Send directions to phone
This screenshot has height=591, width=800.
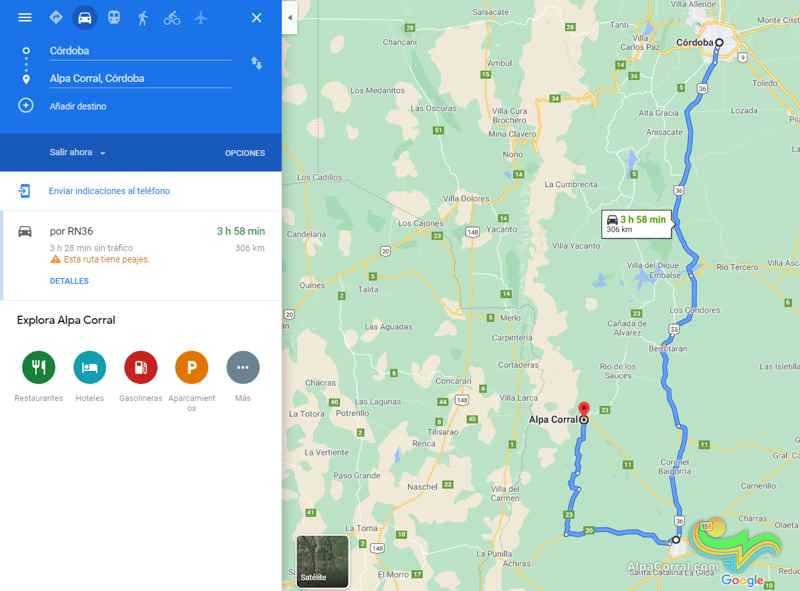pyautogui.click(x=109, y=191)
